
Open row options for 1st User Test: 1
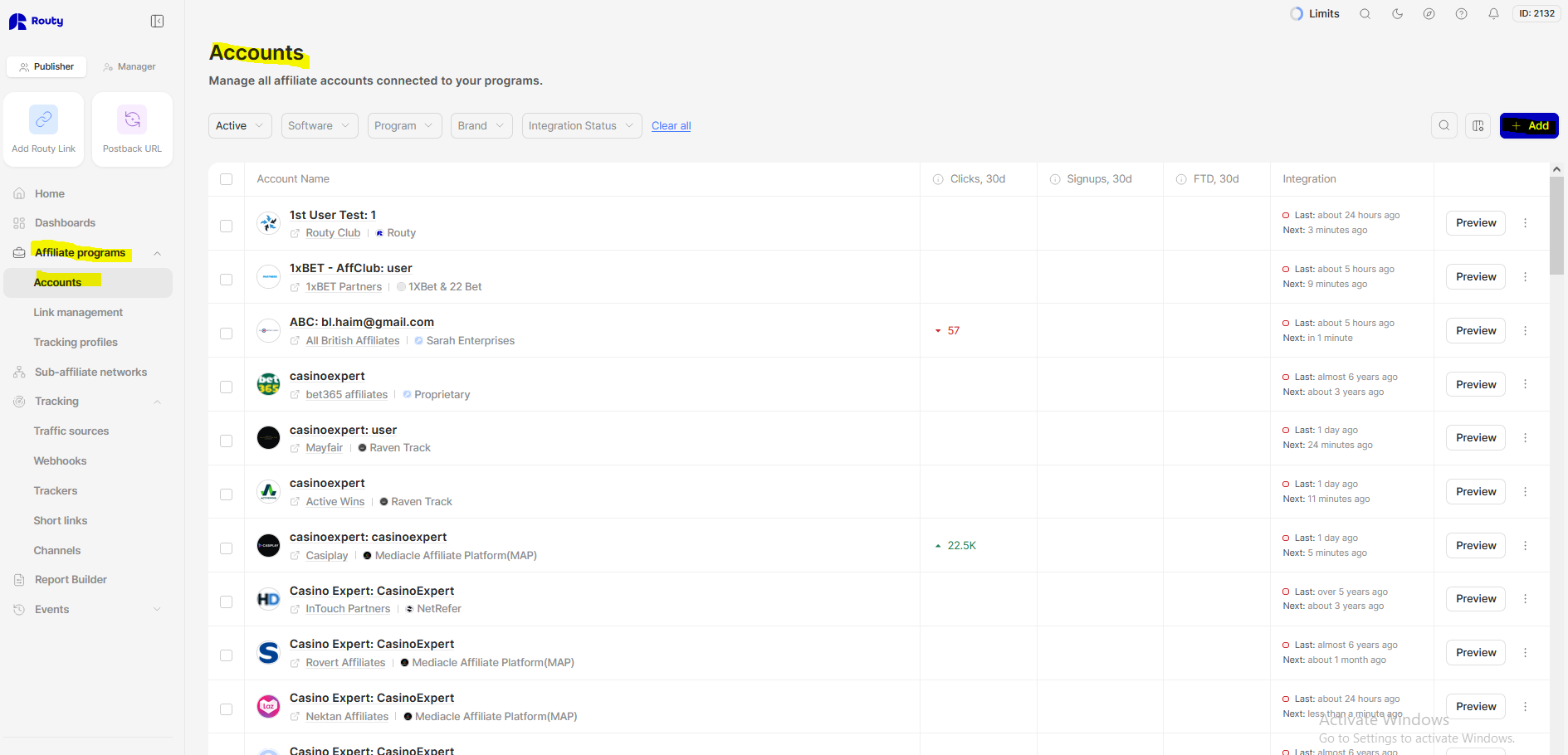pyautogui.click(x=1525, y=223)
